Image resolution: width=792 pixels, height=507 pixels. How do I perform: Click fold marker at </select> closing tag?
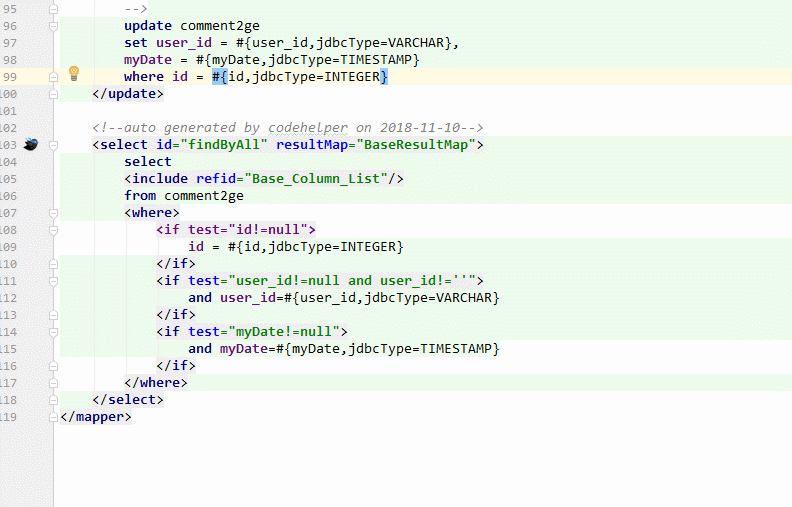[x=53, y=400]
